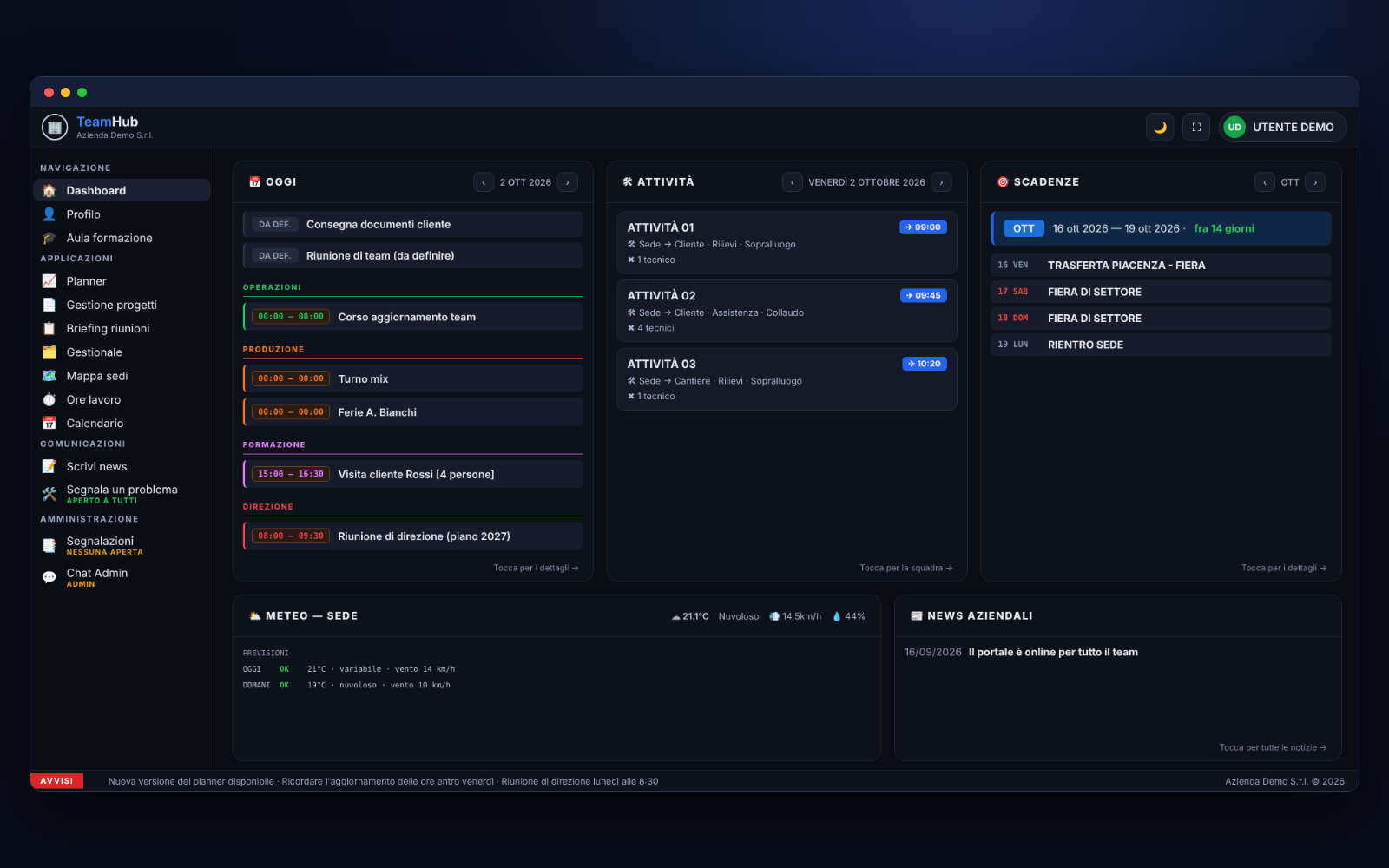The image size is (1389, 868).
Task: Open the ATTIVITÀ 03 card
Action: coord(787,379)
